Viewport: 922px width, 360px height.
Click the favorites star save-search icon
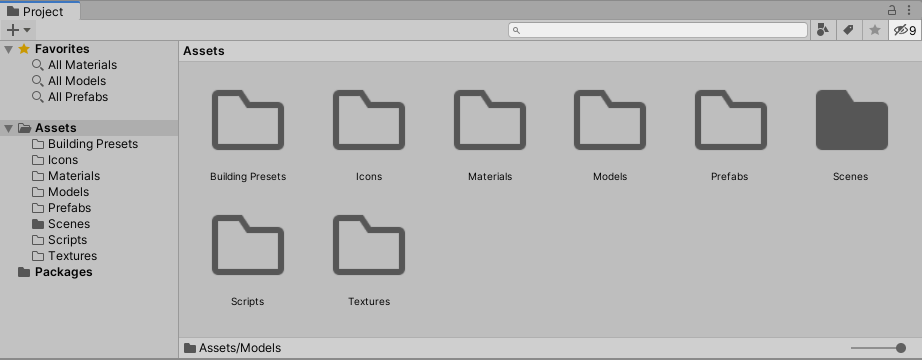[x=875, y=30]
